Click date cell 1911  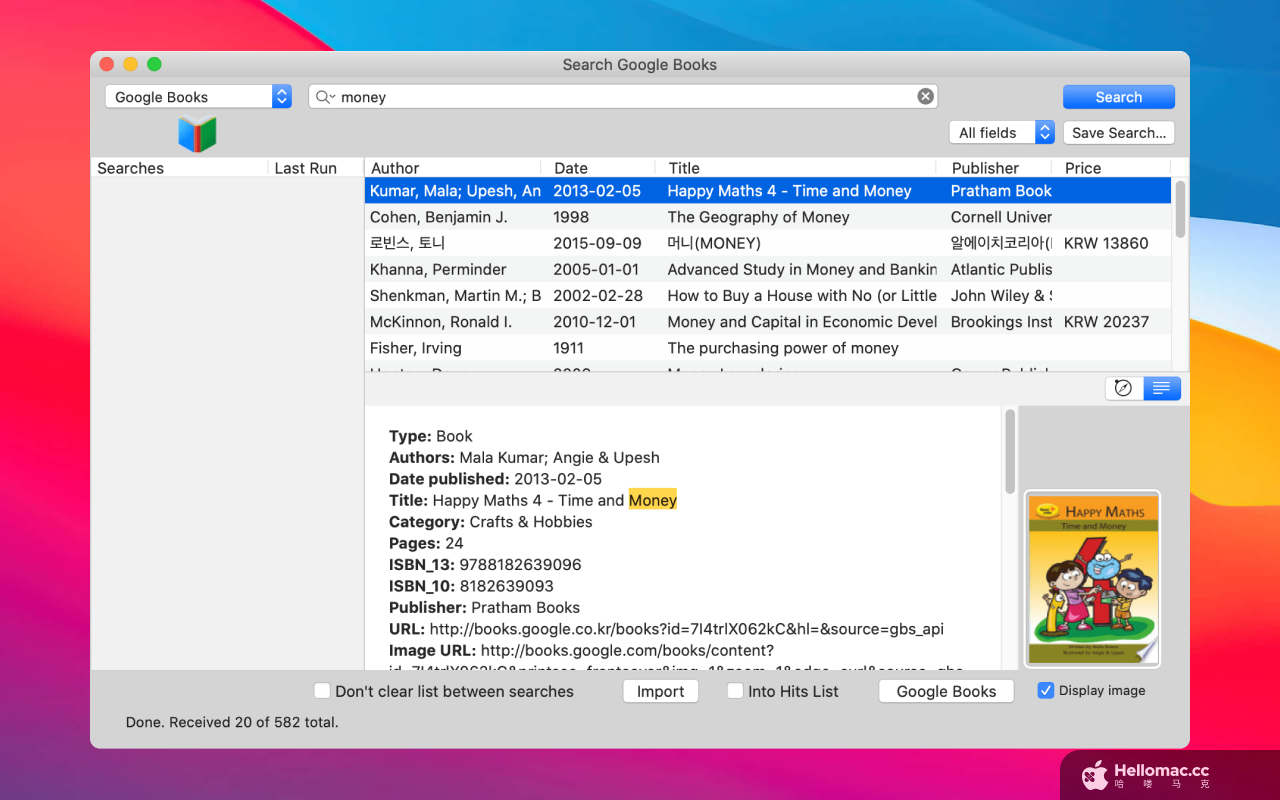(x=569, y=347)
